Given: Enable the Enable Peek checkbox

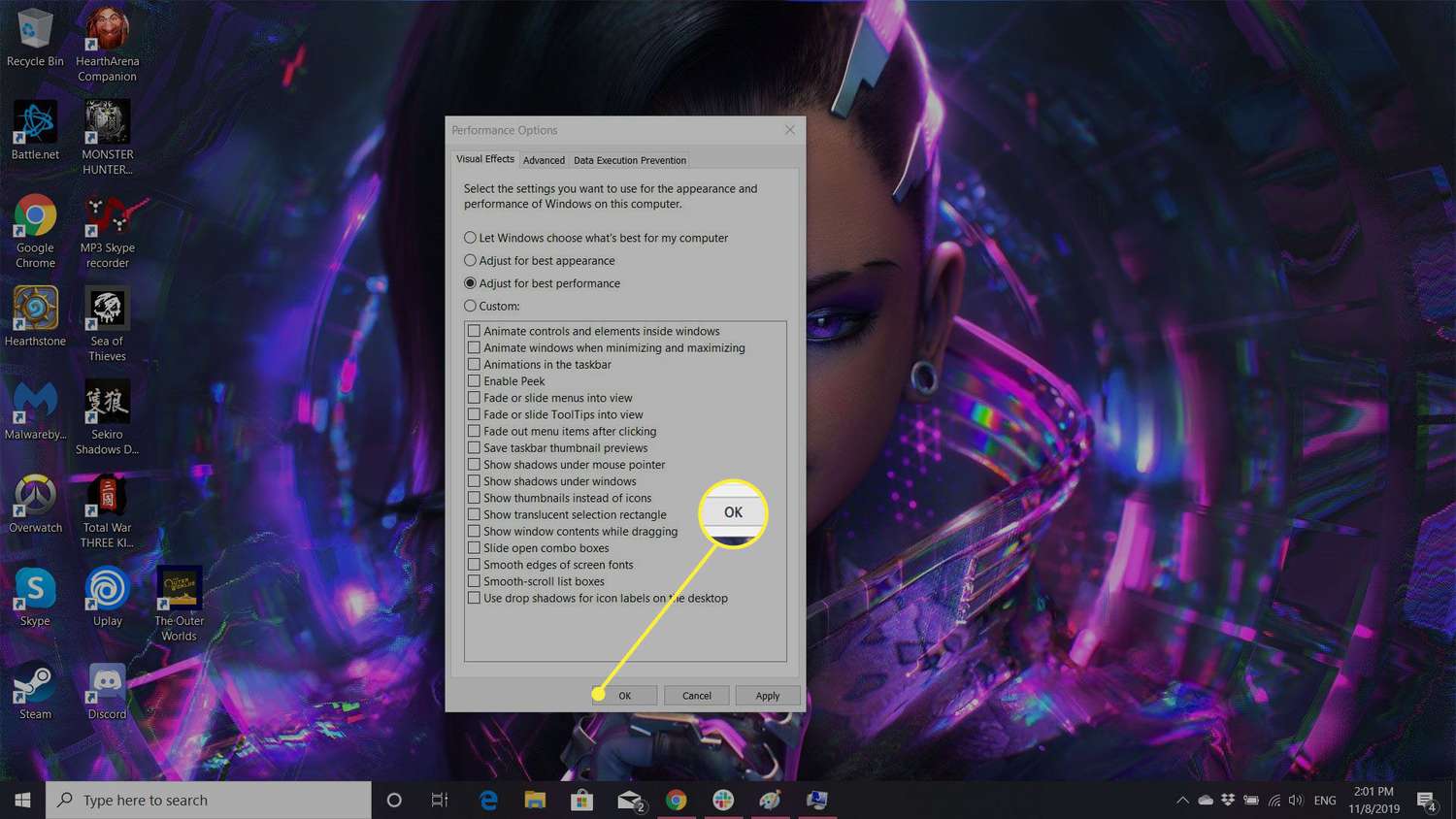Looking at the screenshot, I should (474, 380).
